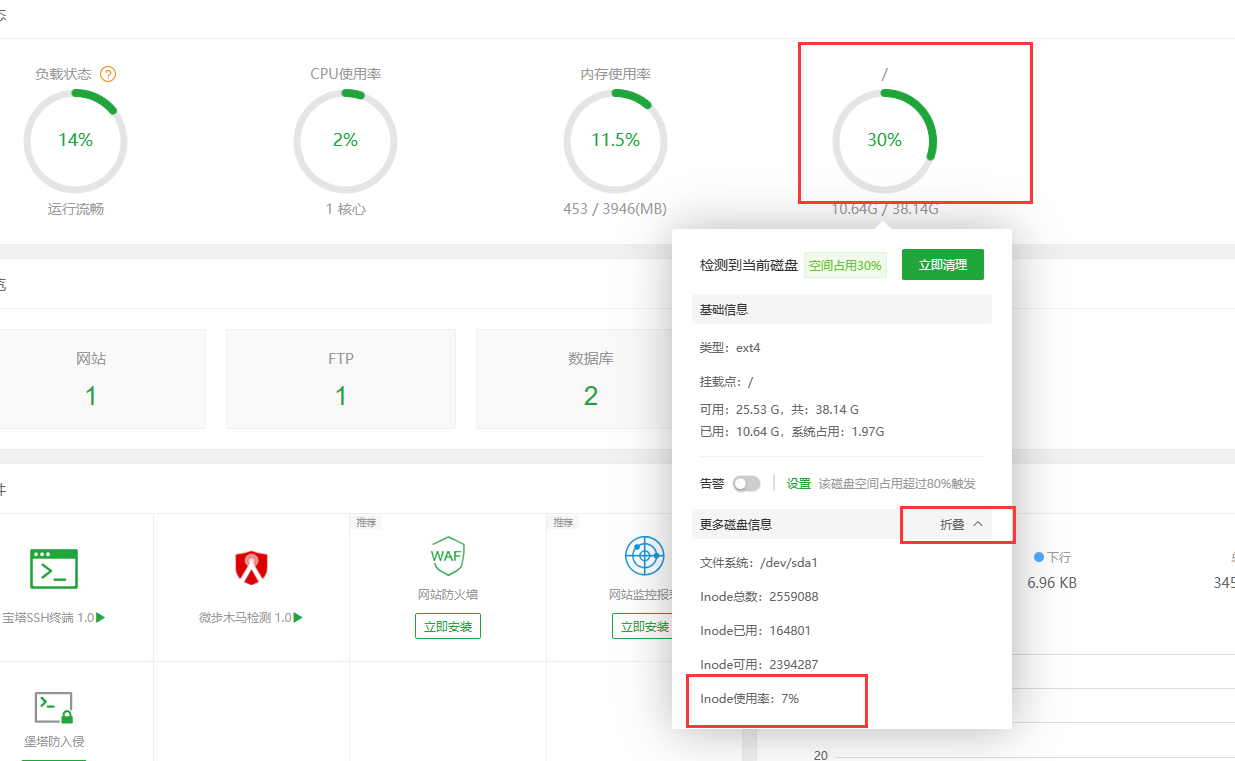Click the 负载状态 14% gauge
This screenshot has width=1235, height=761.
click(75, 140)
